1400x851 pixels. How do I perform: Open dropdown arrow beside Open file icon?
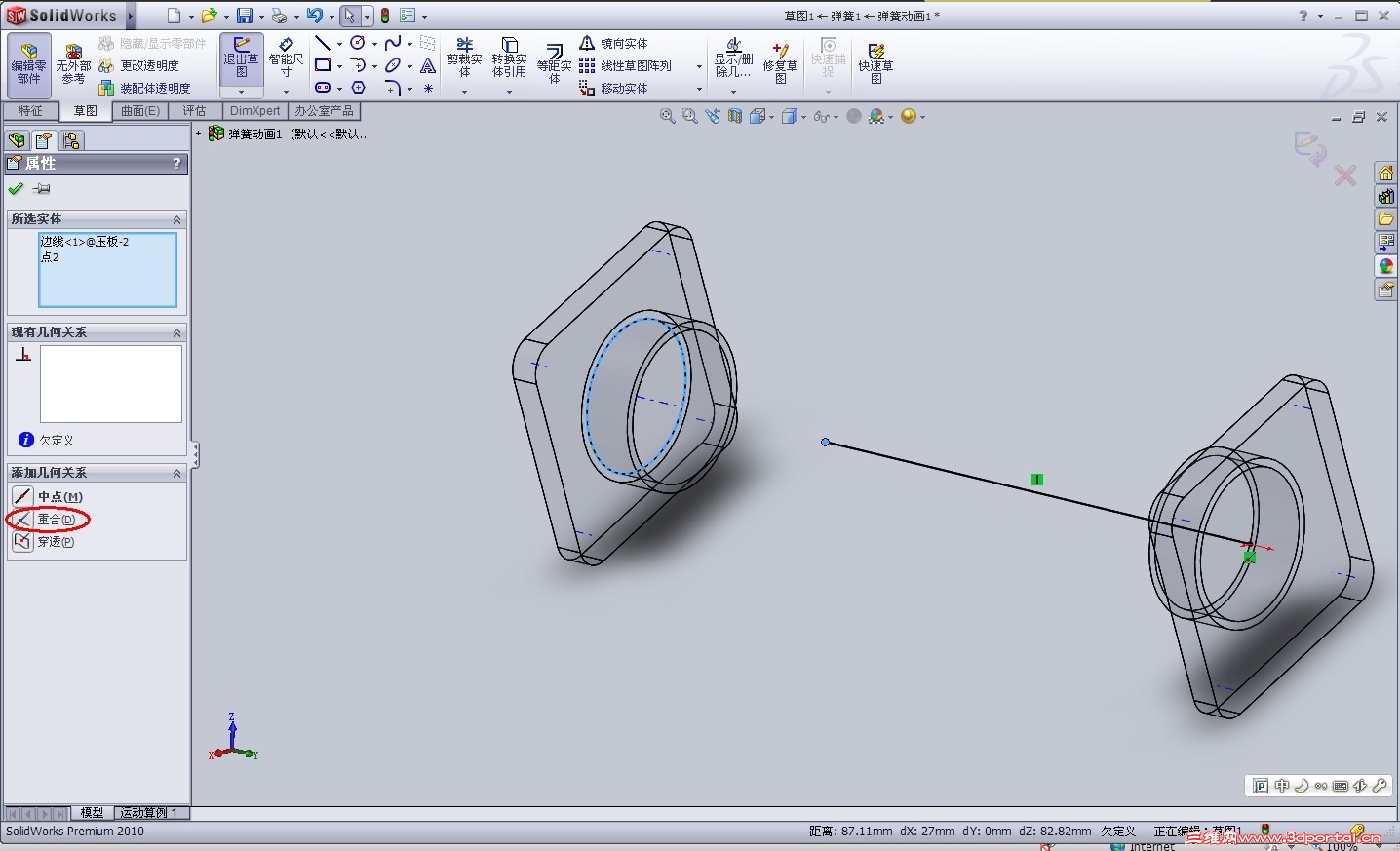[226, 17]
